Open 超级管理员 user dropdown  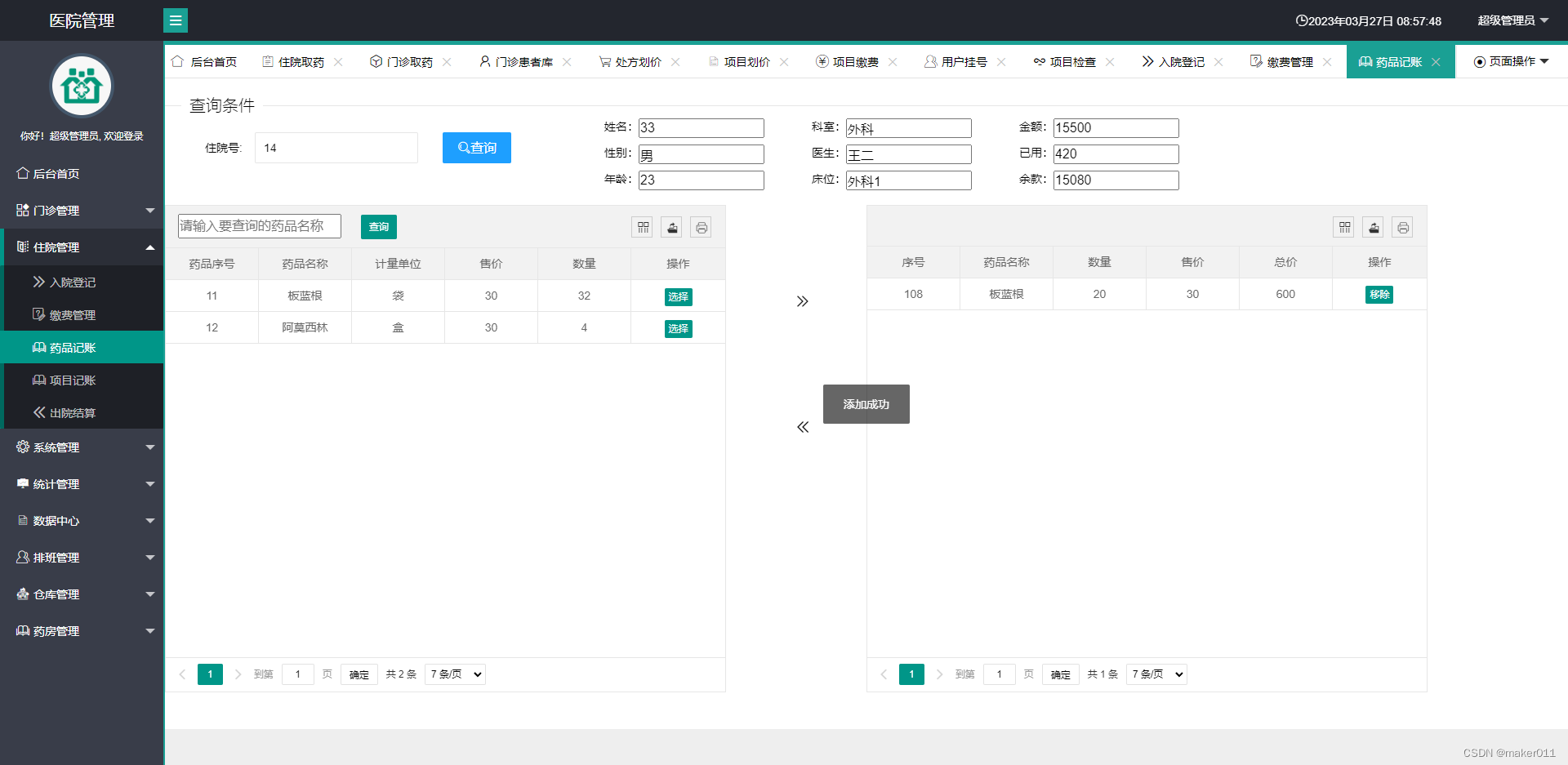[1513, 20]
